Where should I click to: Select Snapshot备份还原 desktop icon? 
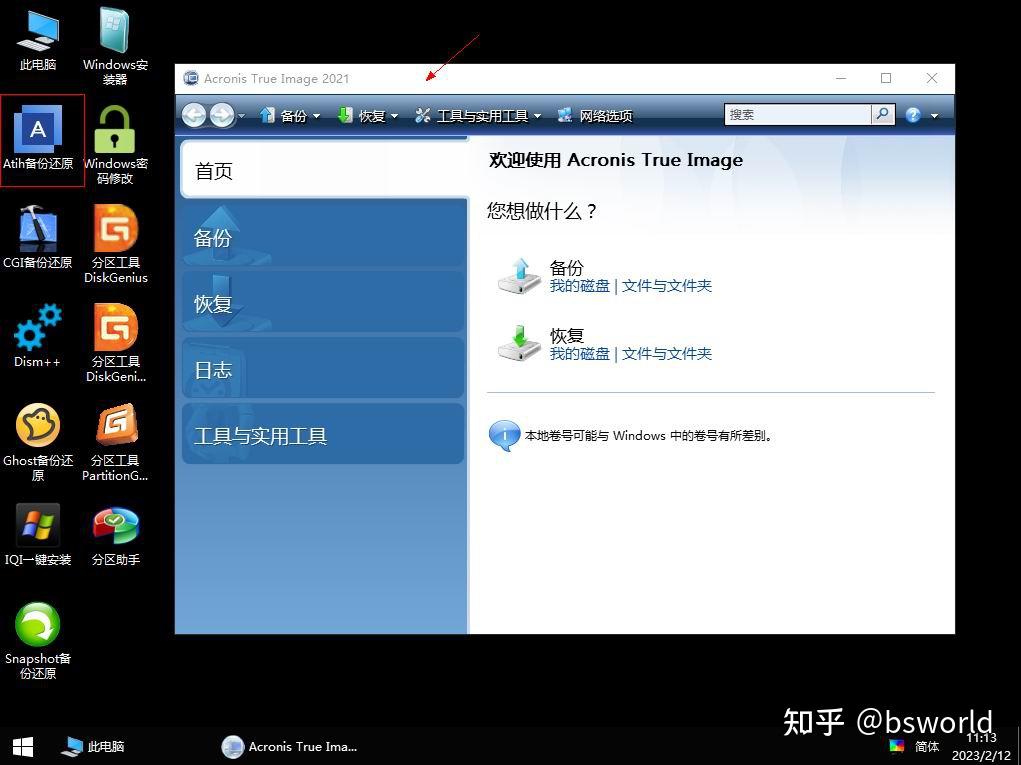[38, 641]
